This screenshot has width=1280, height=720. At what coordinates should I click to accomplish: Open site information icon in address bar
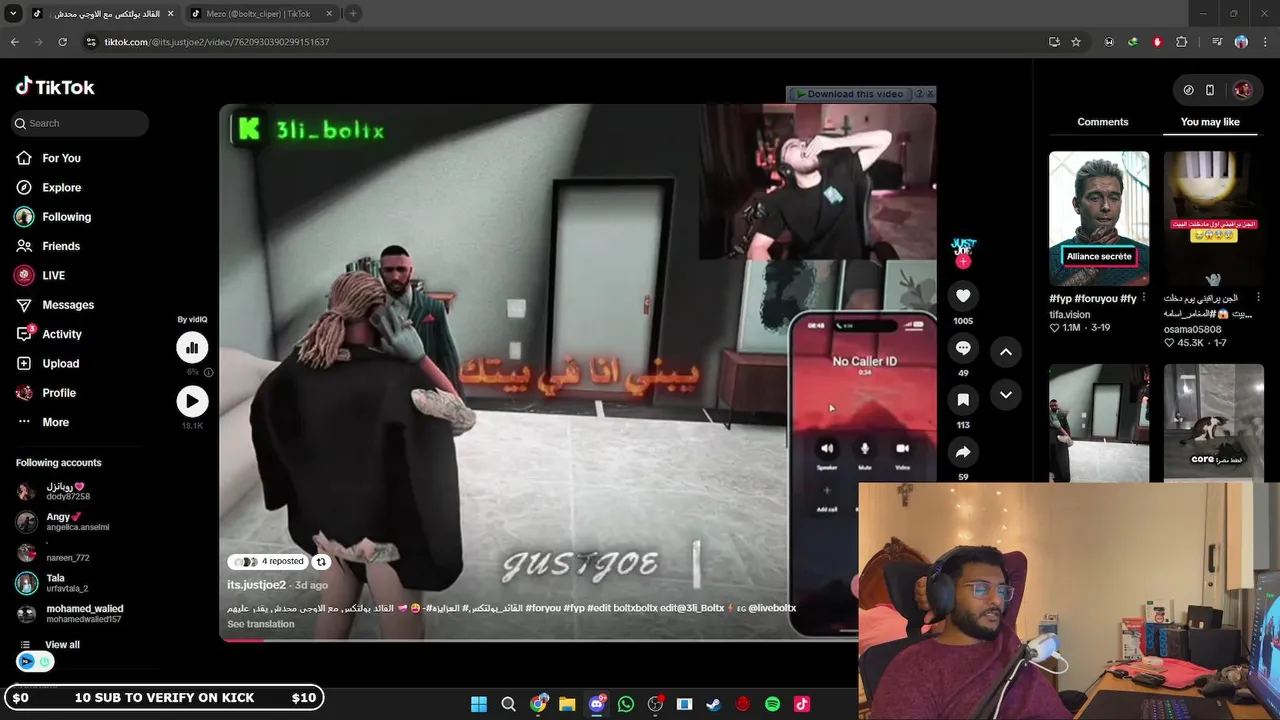(x=91, y=42)
